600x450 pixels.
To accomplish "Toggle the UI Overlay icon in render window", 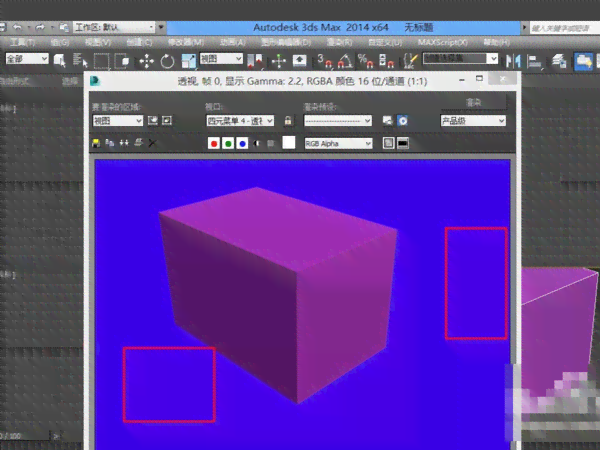I will pos(388,143).
